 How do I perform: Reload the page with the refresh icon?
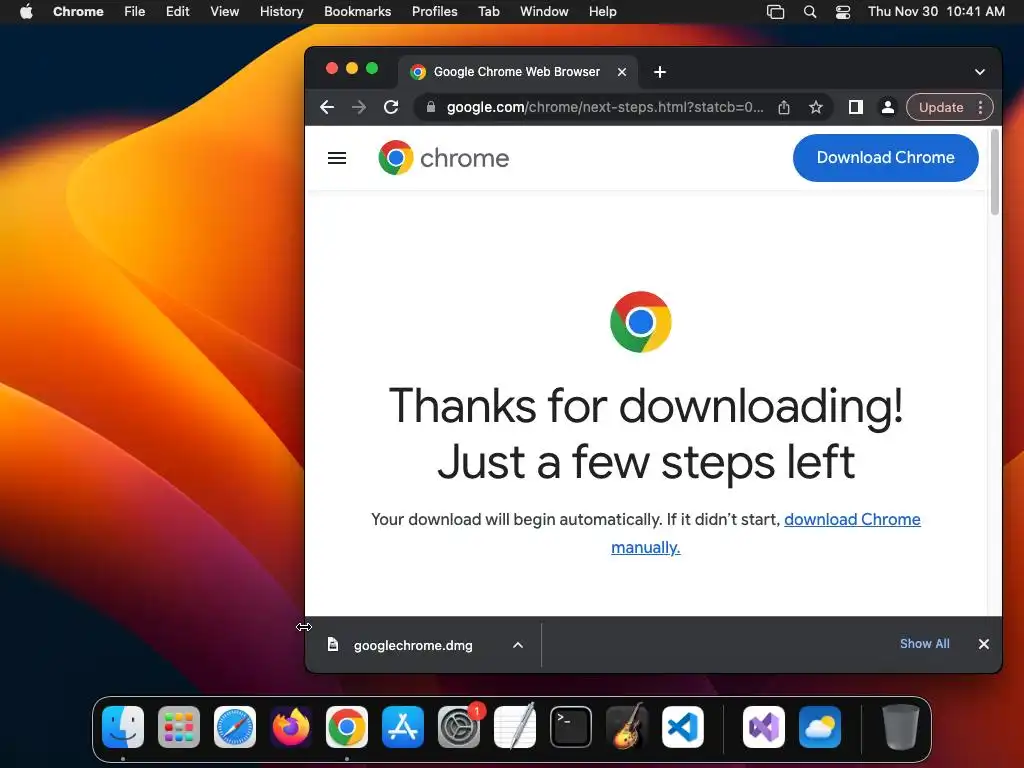click(x=391, y=107)
